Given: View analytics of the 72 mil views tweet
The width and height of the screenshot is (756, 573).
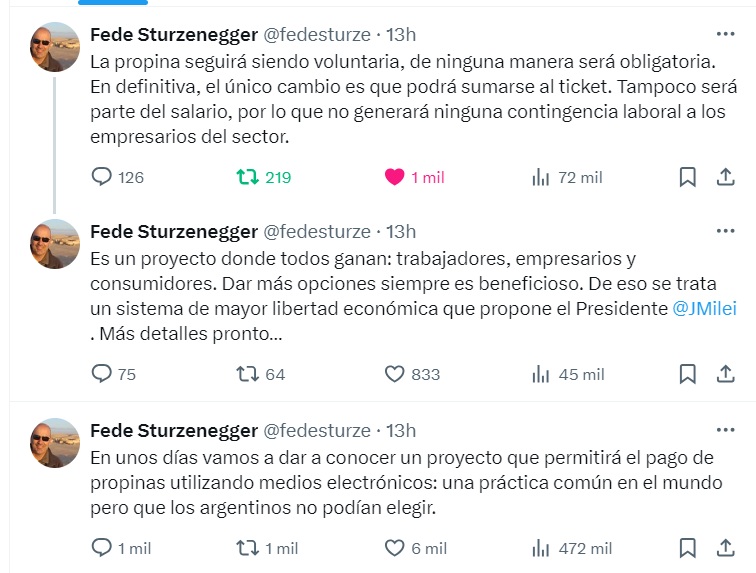Looking at the screenshot, I should (541, 177).
